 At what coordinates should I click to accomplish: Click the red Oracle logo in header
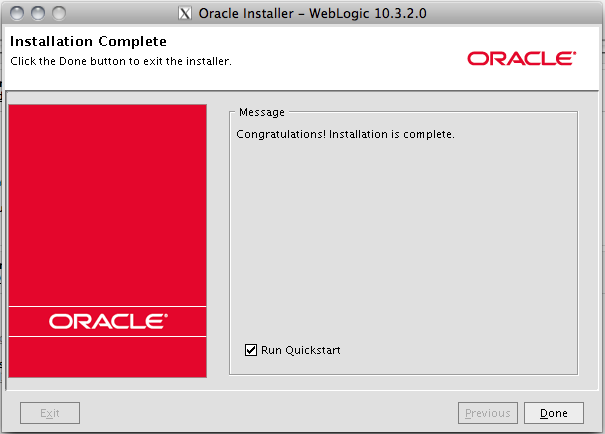tap(522, 59)
